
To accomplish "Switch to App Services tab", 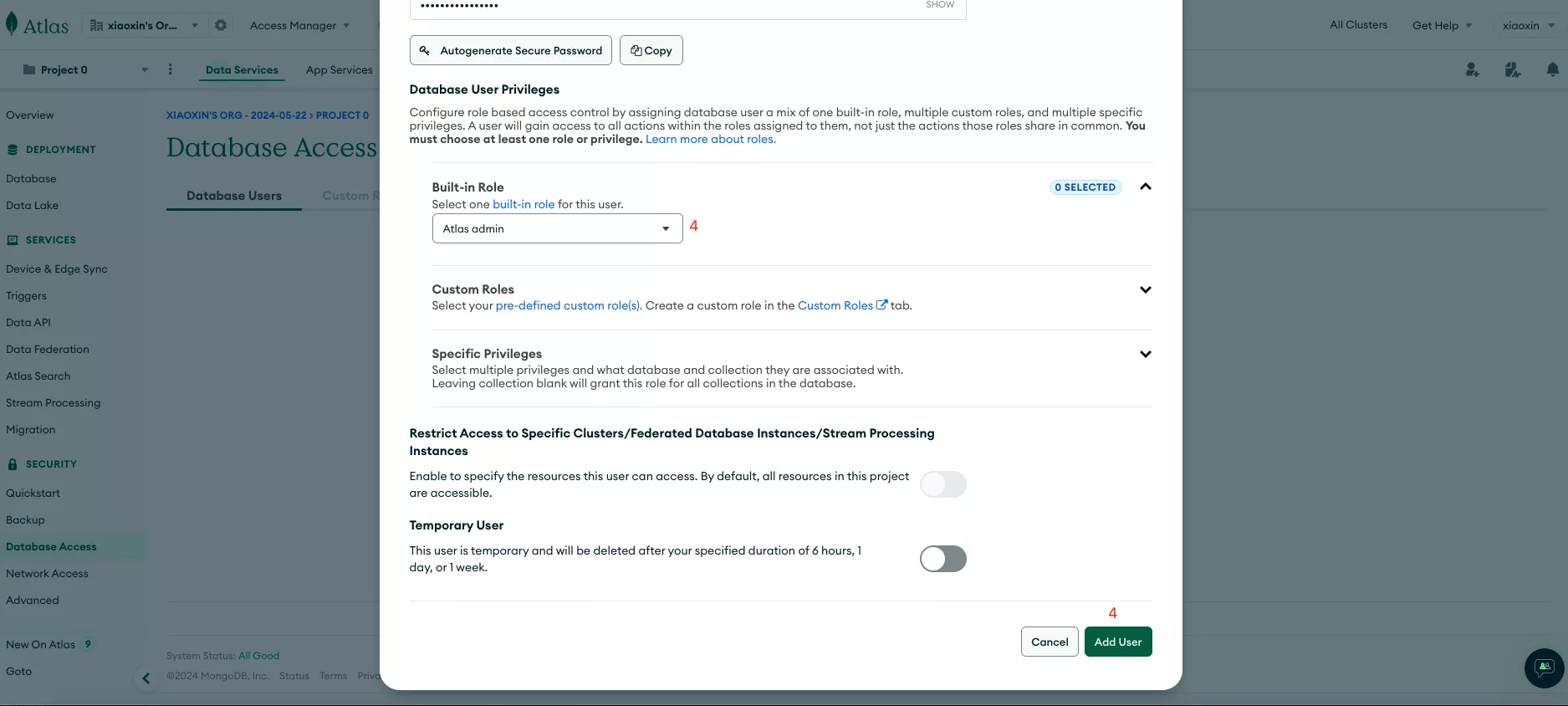I will coord(340,69).
